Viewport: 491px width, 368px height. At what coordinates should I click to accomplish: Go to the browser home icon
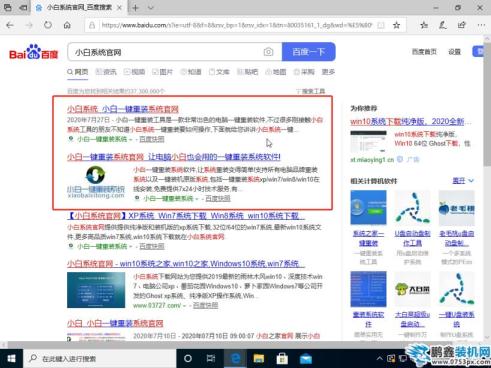tap(67, 25)
